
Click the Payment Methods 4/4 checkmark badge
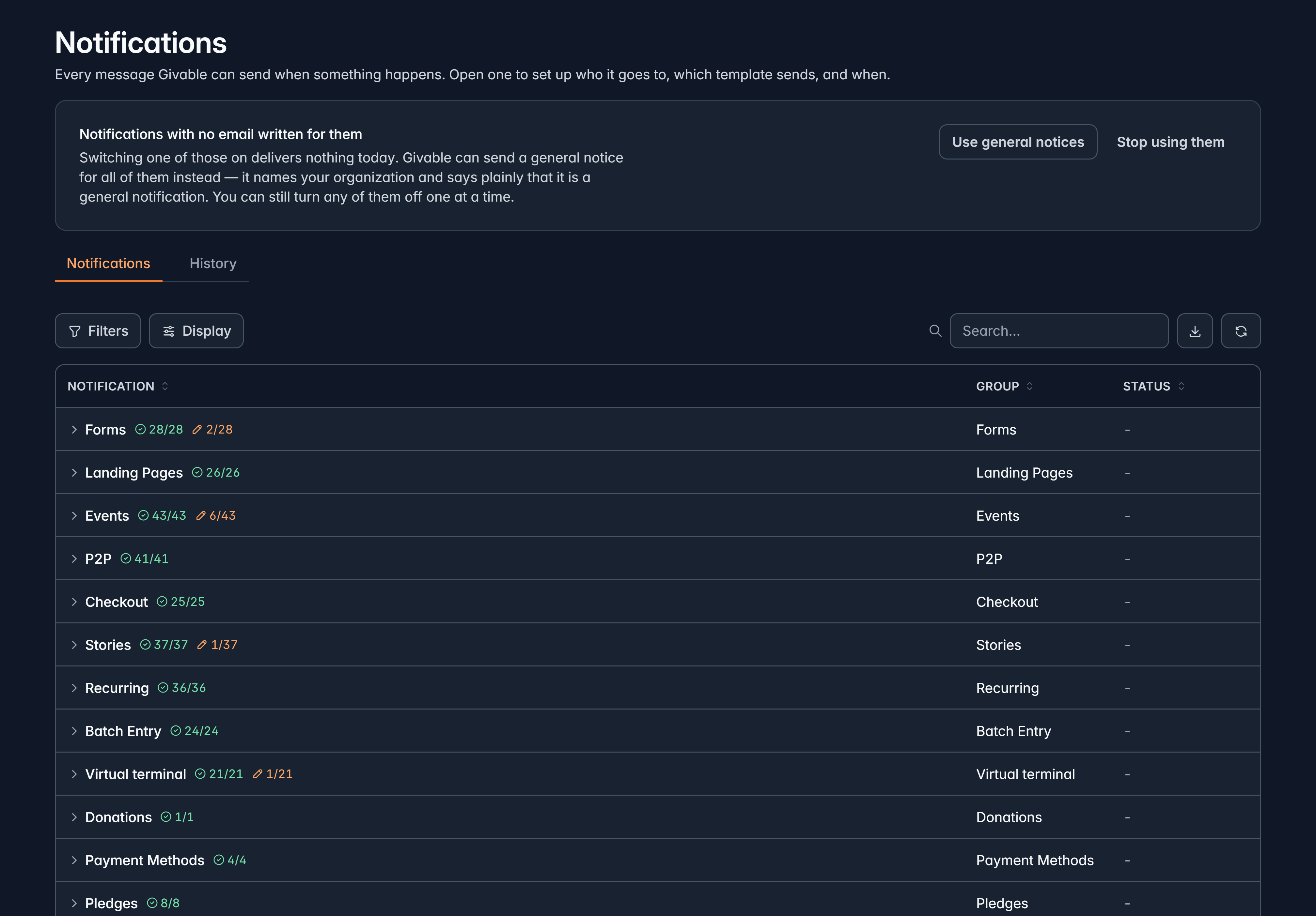coord(230,859)
